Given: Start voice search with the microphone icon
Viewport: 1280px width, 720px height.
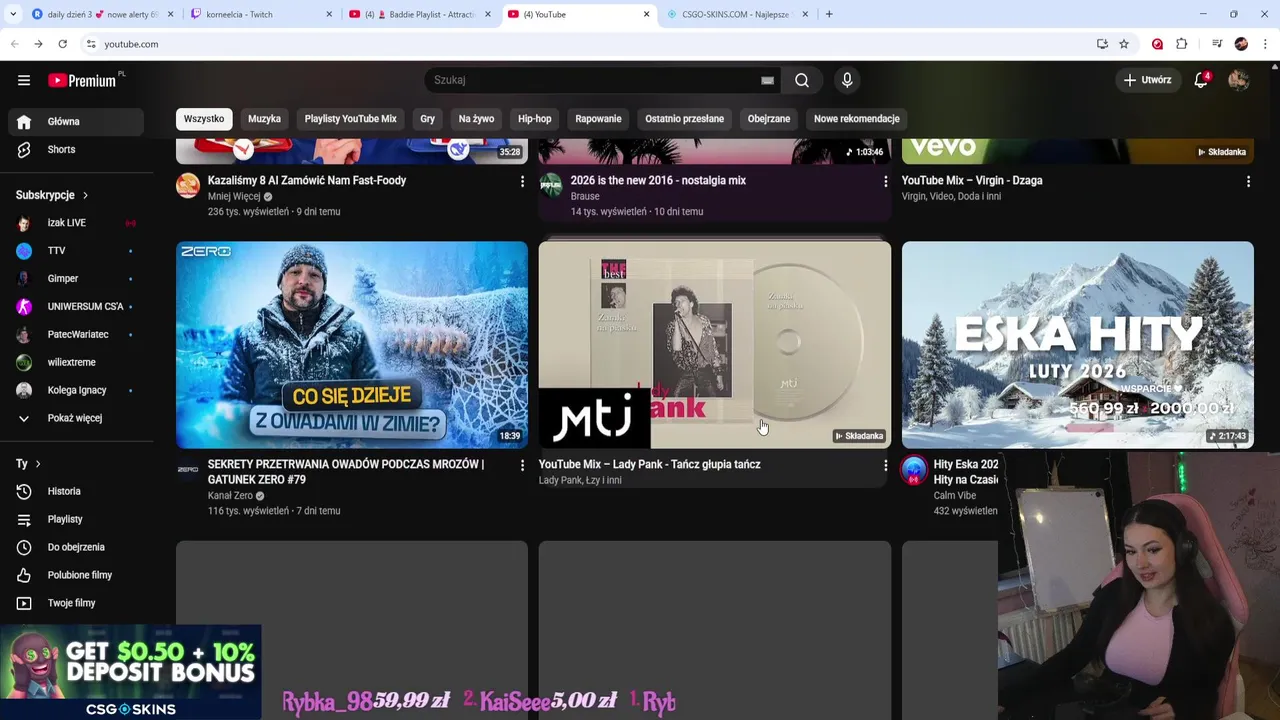Looking at the screenshot, I should (x=847, y=80).
